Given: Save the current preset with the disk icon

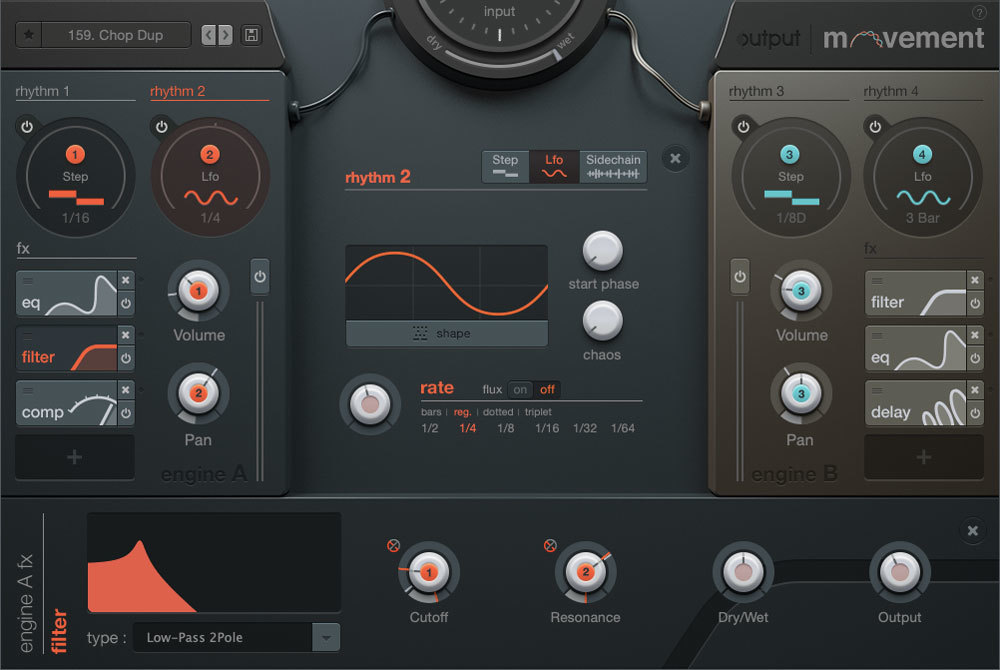Looking at the screenshot, I should click(x=251, y=34).
